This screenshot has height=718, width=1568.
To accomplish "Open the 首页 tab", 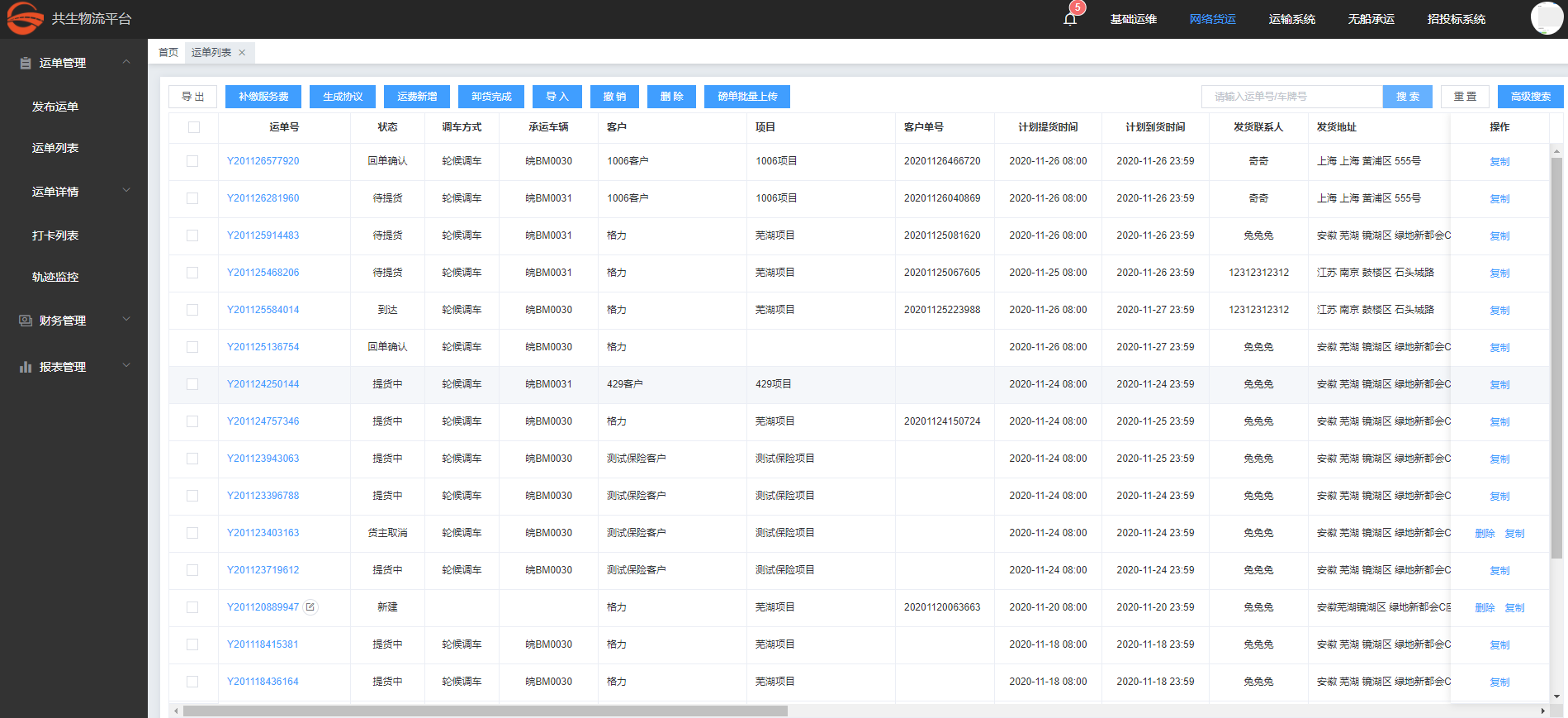I will pyautogui.click(x=168, y=53).
